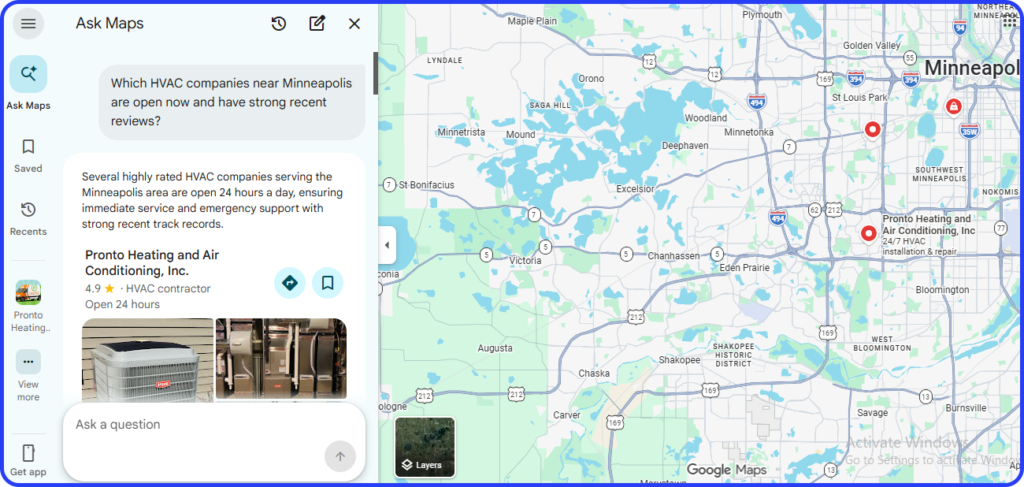1024x487 pixels.
Task: Open Saved places in the sidebar
Action: click(28, 155)
